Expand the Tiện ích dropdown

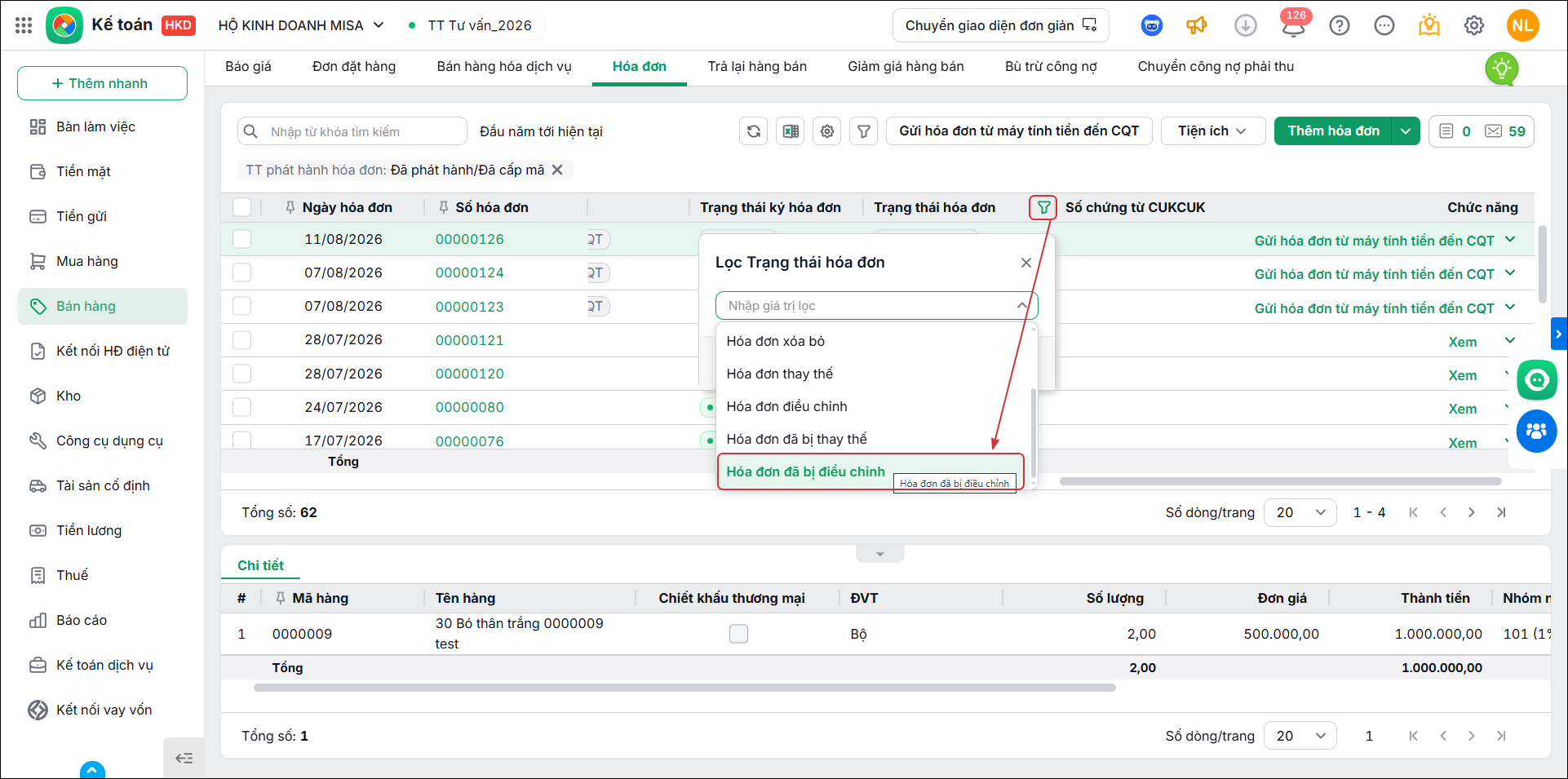tap(1213, 131)
